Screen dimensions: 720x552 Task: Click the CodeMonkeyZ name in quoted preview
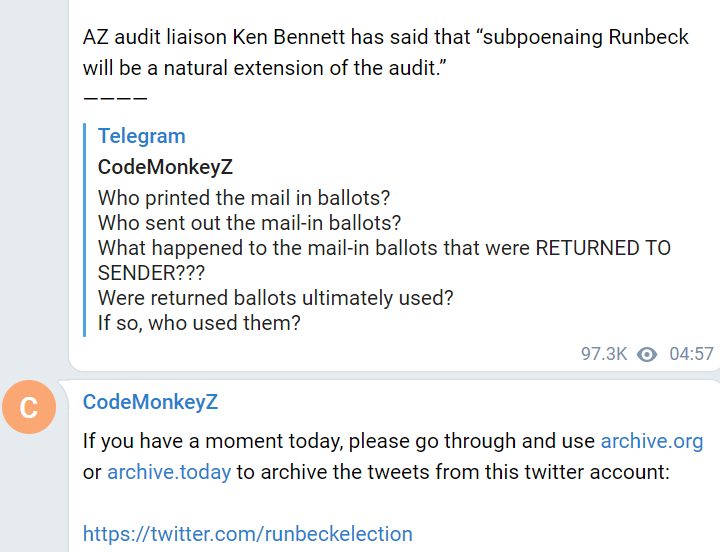click(x=165, y=167)
